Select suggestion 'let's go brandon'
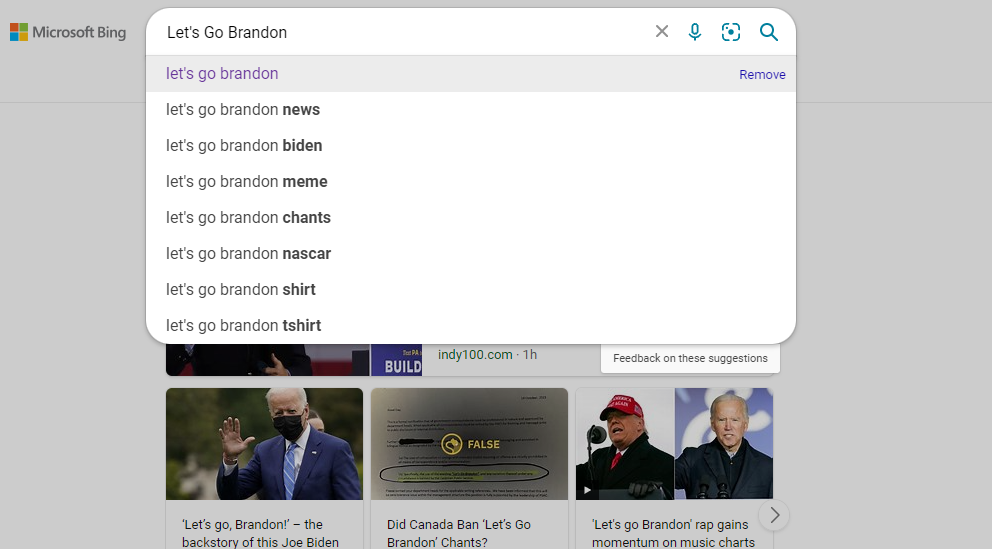Screen dimensions: 992x549 [471, 73]
